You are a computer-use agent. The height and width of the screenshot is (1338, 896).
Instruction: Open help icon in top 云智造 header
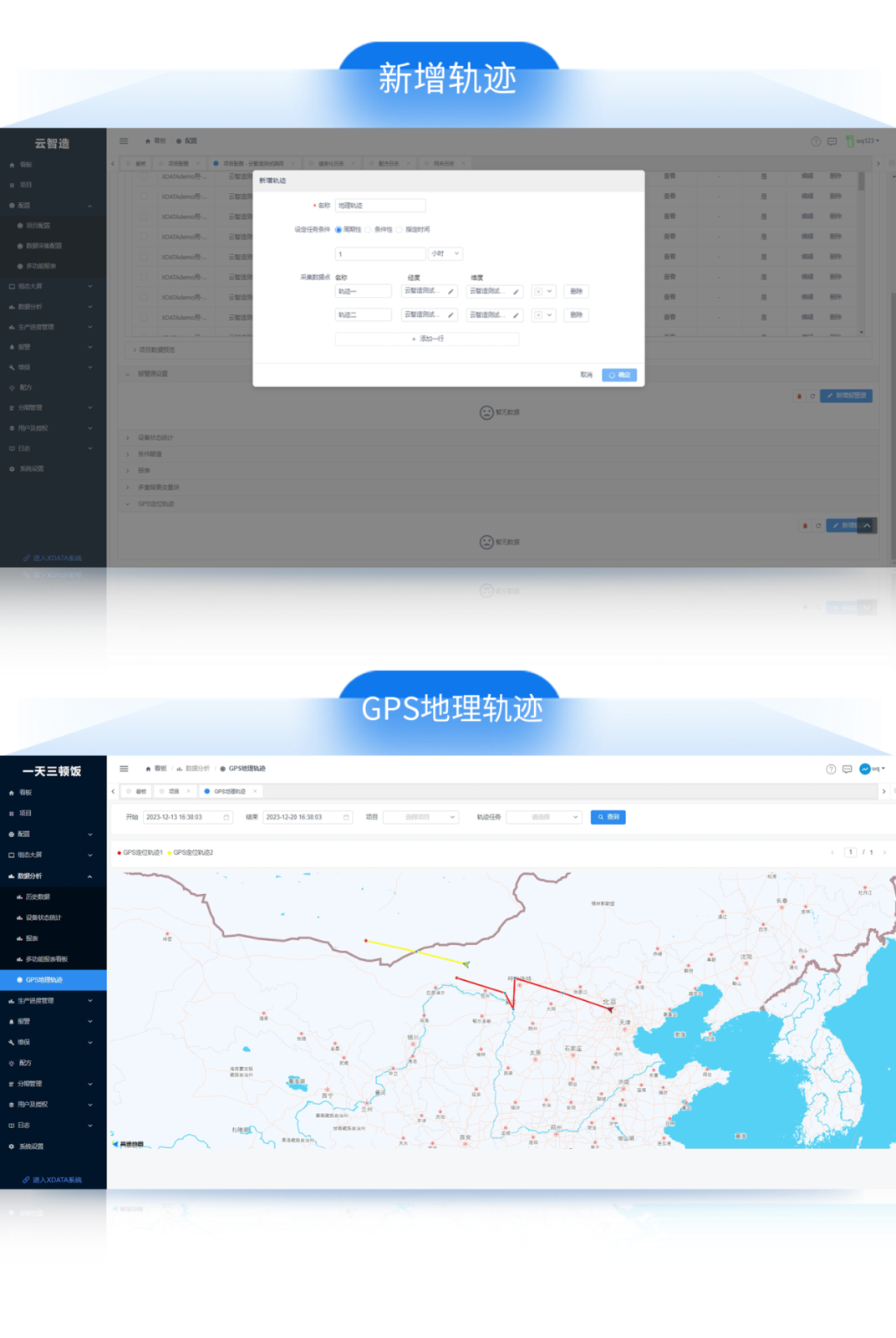tap(816, 140)
